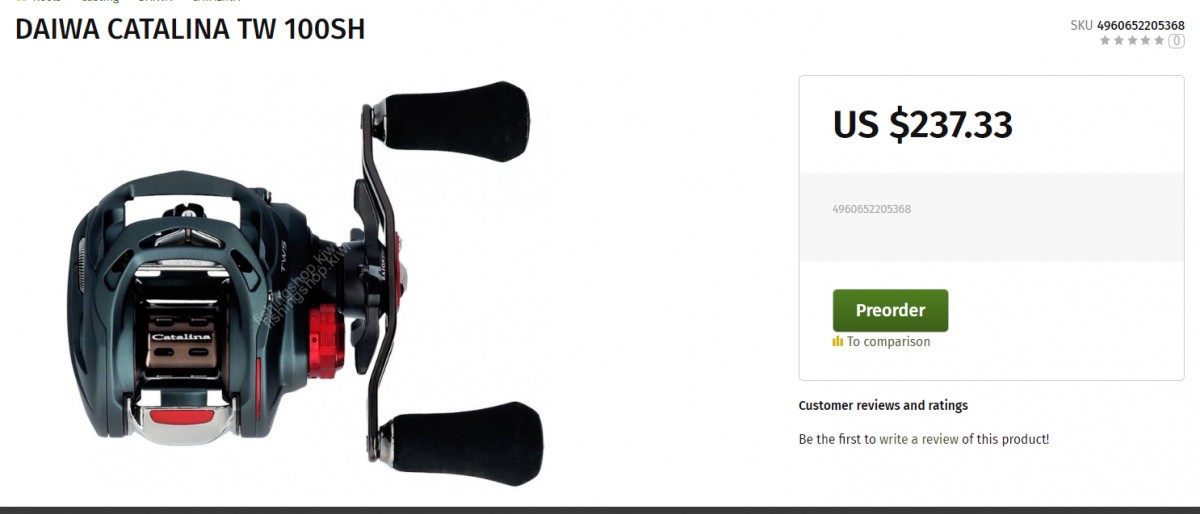
Task: Add product via To comparison link
Action: (888, 342)
